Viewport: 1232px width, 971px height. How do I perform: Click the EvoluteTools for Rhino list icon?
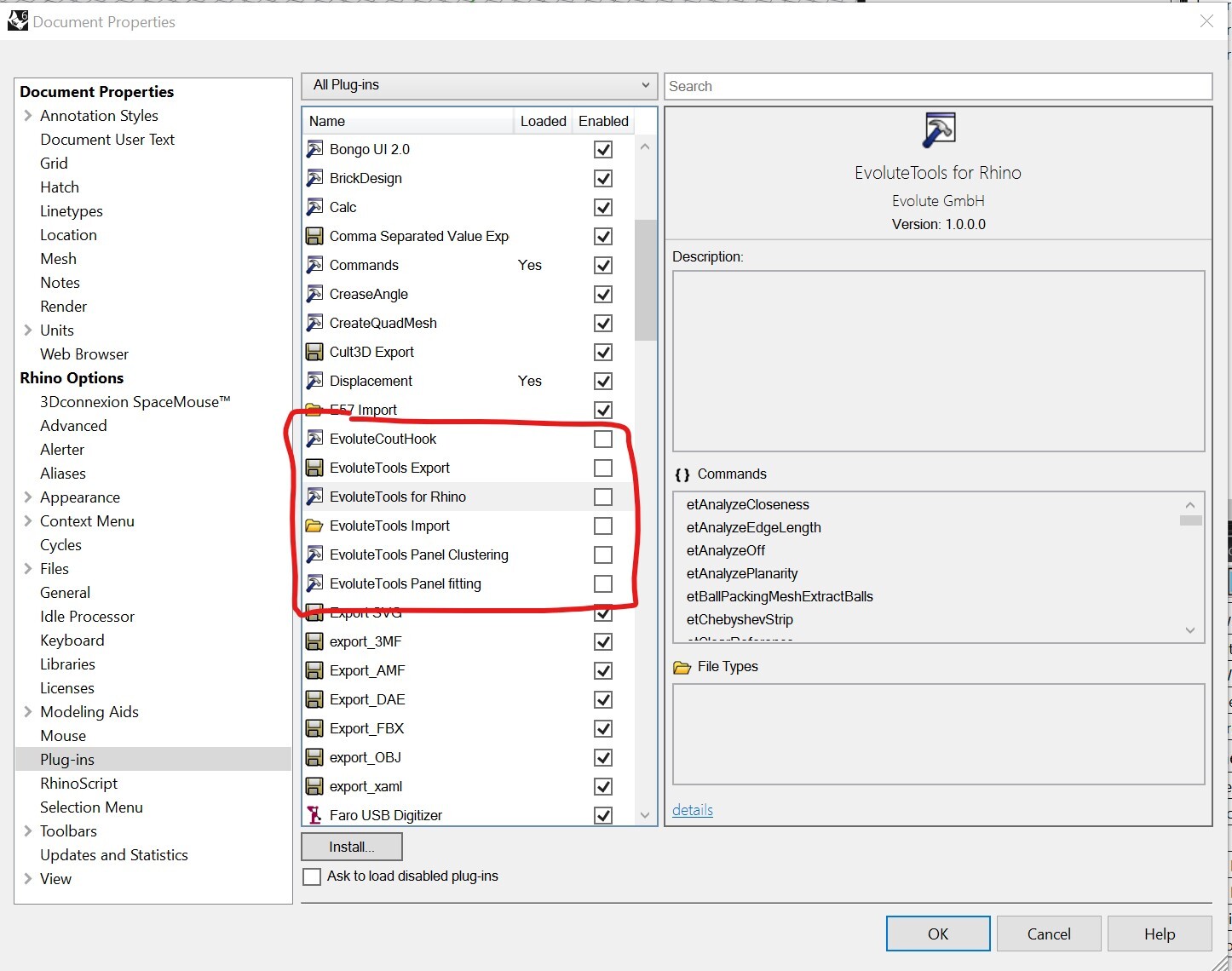[314, 497]
